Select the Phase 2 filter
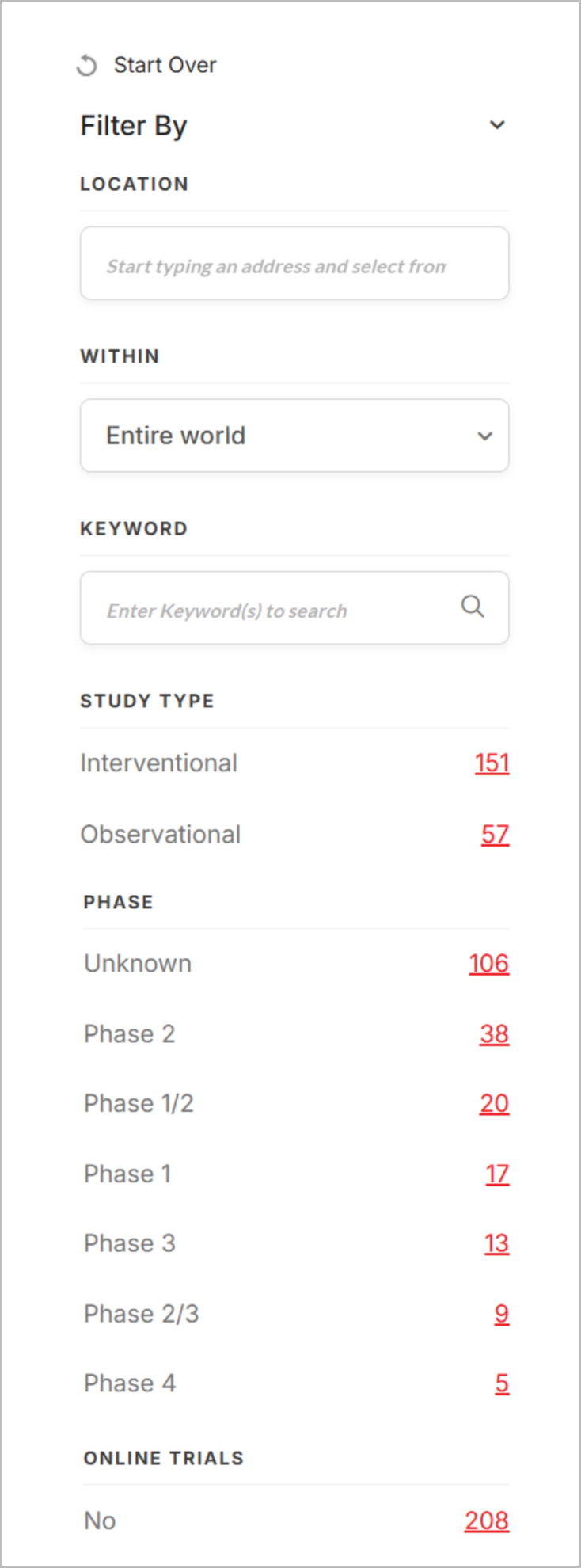 coord(129,1034)
